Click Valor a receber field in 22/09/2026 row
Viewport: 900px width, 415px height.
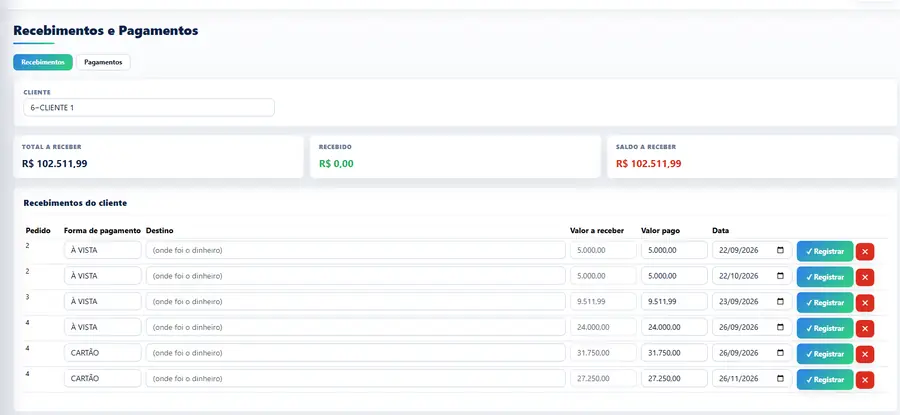pos(603,250)
